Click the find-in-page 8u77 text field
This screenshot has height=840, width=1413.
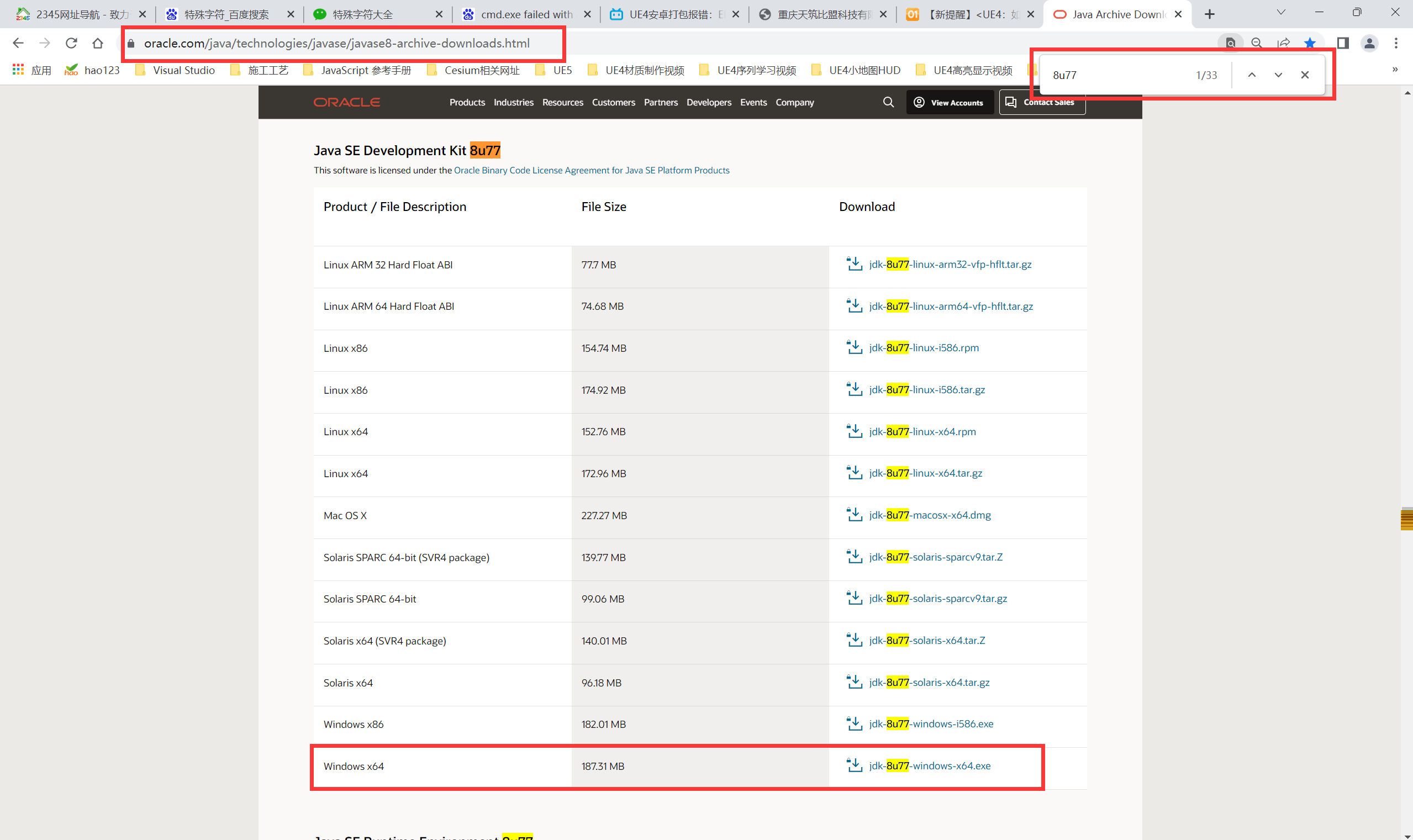pos(1118,75)
